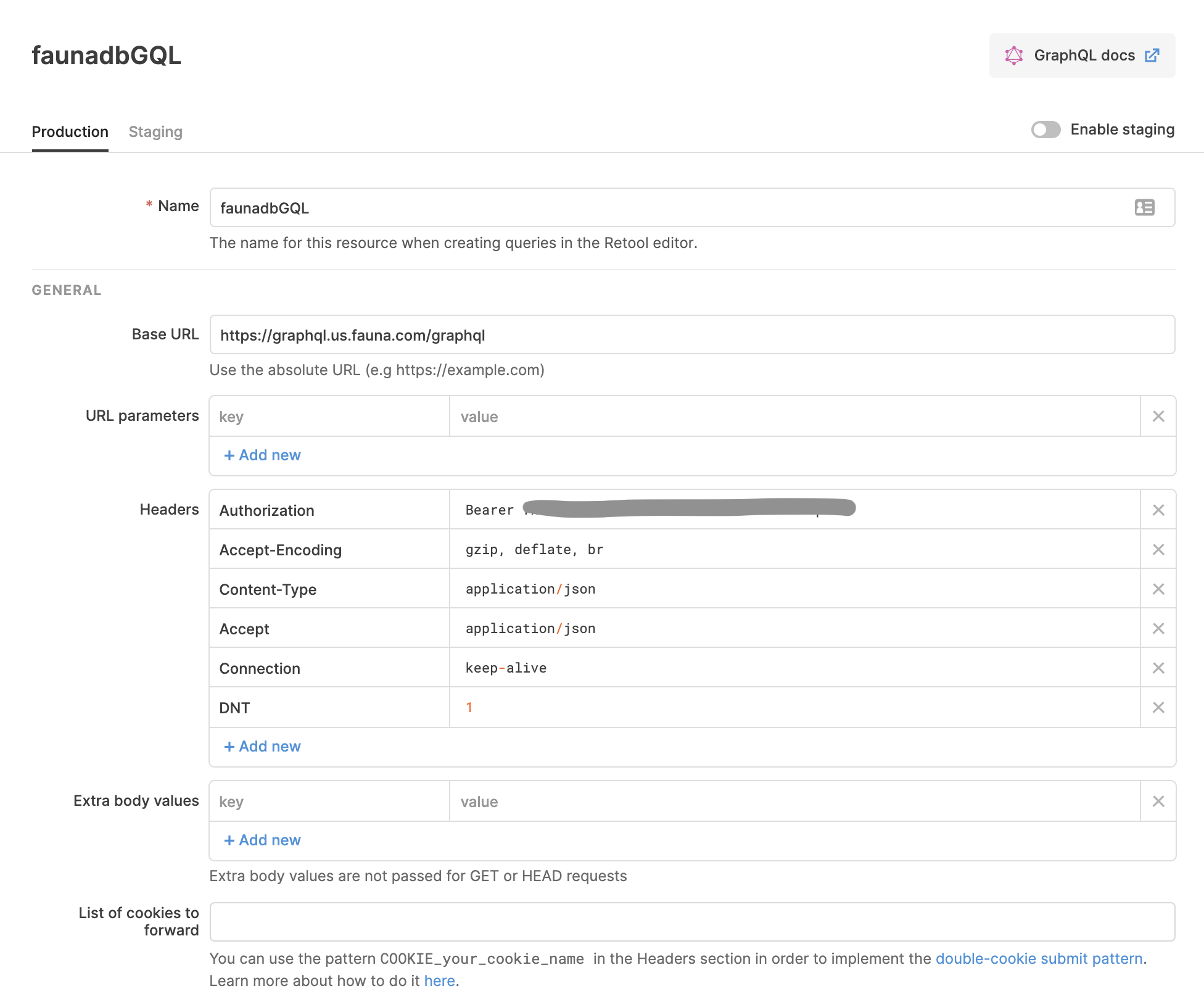
Task: Click the contact card icon in Name field
Action: 1145,207
